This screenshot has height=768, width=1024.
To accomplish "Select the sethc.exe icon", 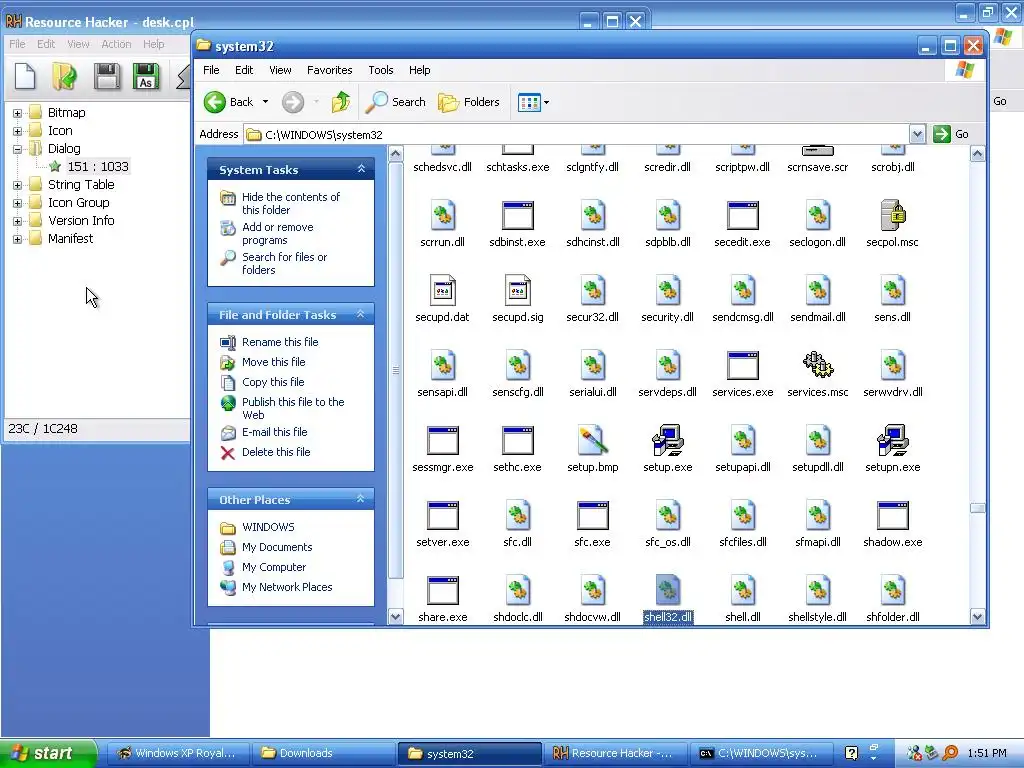I will click(518, 440).
